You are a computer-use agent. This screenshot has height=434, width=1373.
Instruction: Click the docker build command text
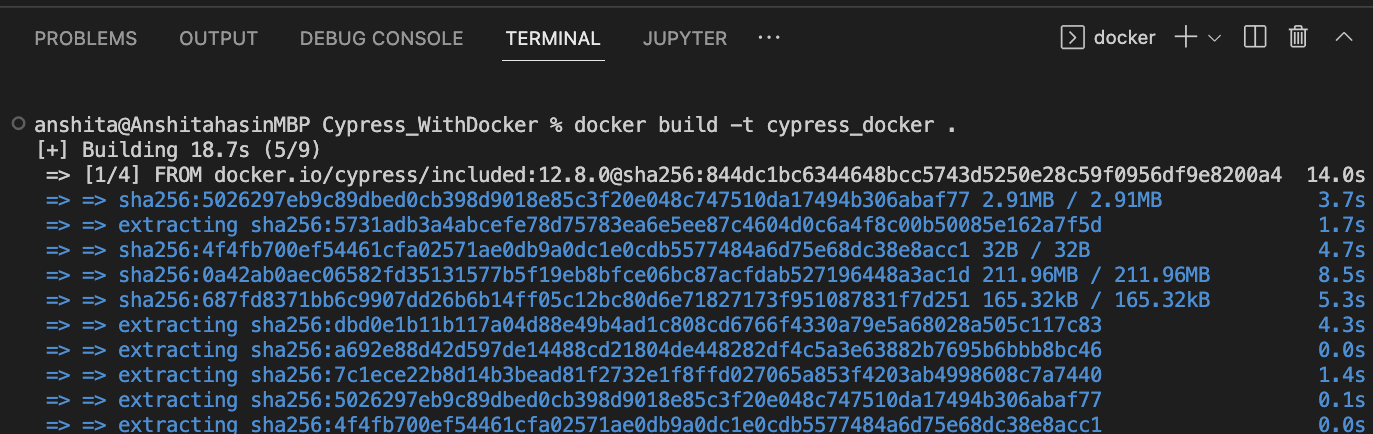click(x=764, y=125)
